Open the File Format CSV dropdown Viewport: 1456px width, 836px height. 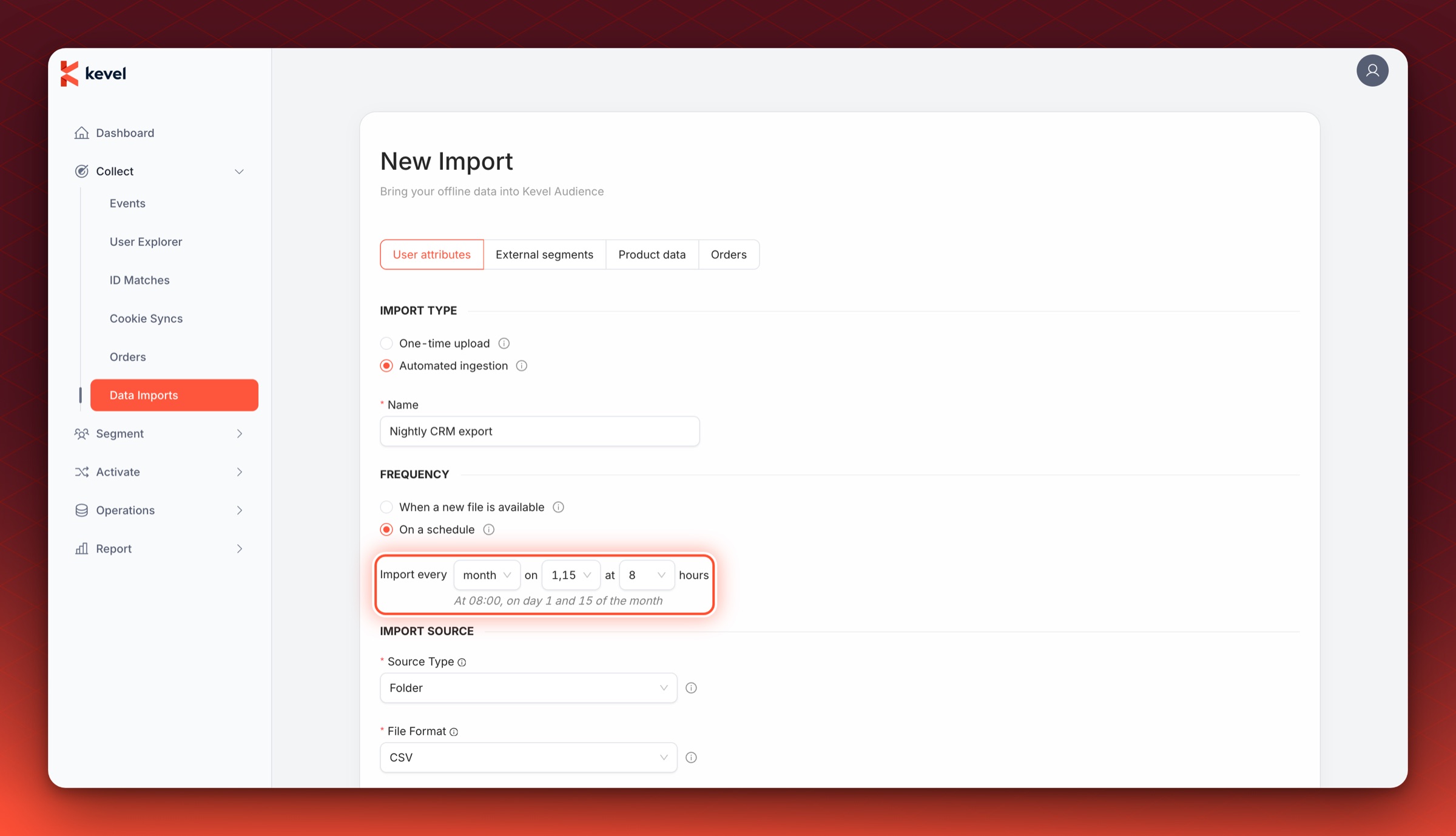(x=528, y=758)
